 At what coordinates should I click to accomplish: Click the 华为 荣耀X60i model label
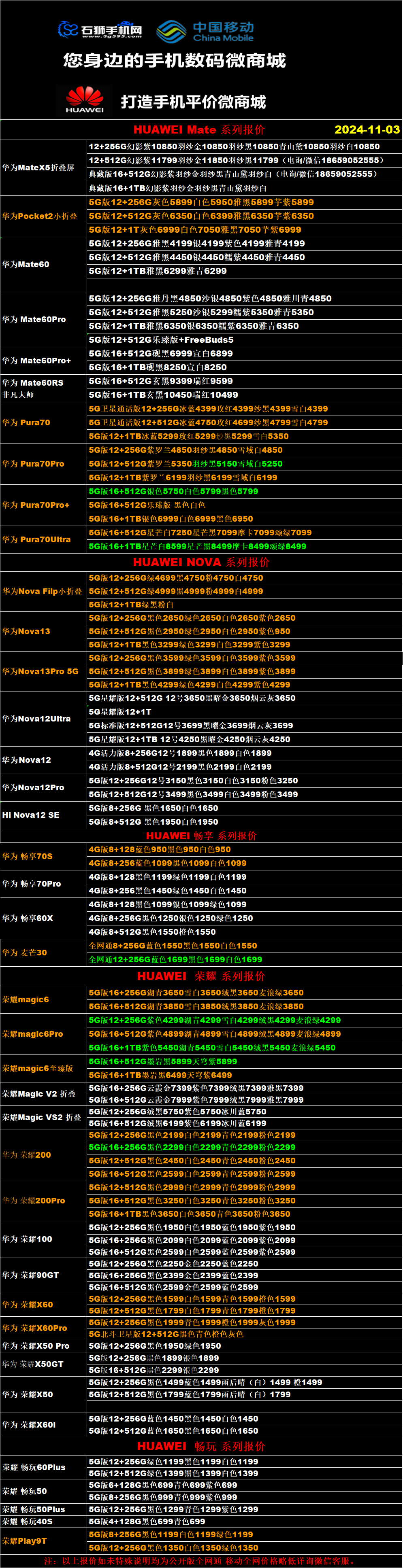29,1425
